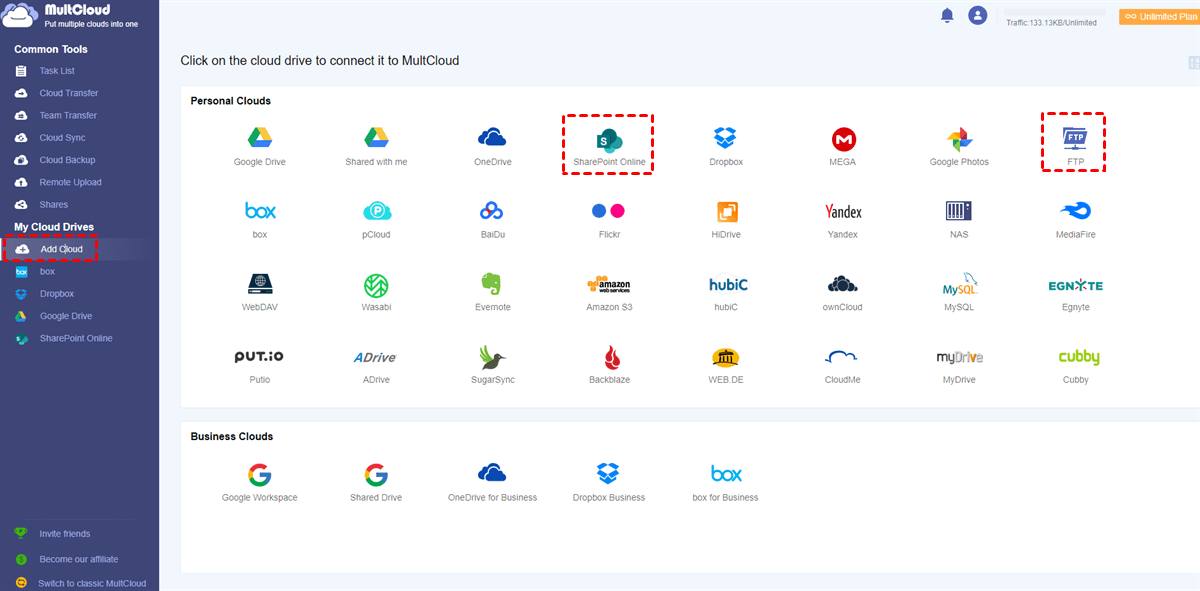This screenshot has height=591, width=1200.
Task: Choose BaiDu cloud
Action: tap(492, 219)
